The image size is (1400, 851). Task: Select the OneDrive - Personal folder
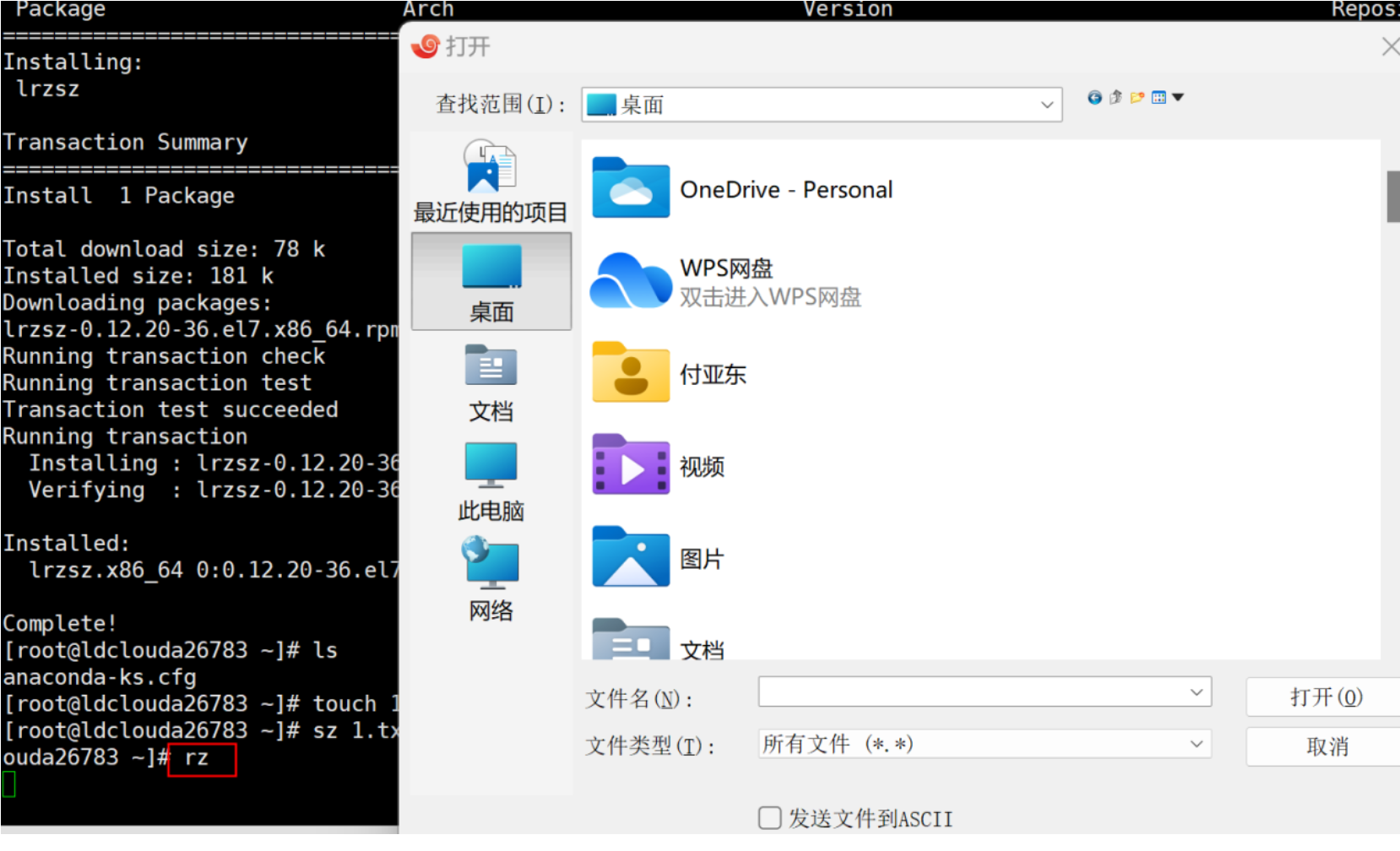point(785,190)
